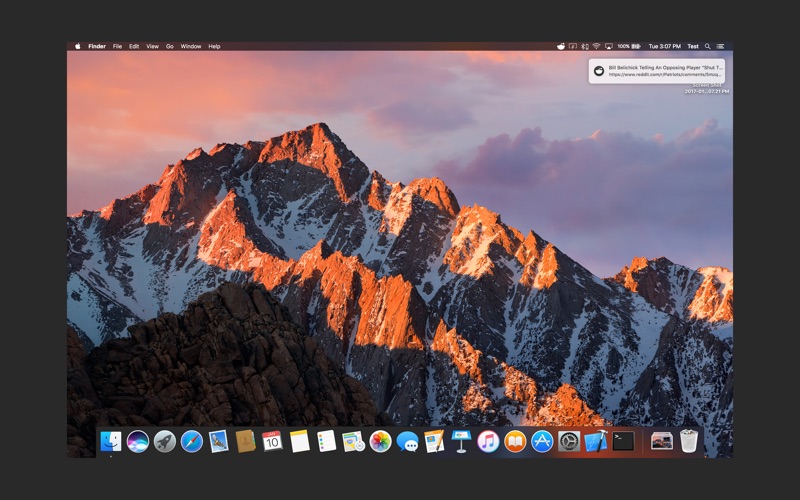Open the Go menu in Finder
Image resolution: width=800 pixels, height=500 pixels.
[x=170, y=46]
